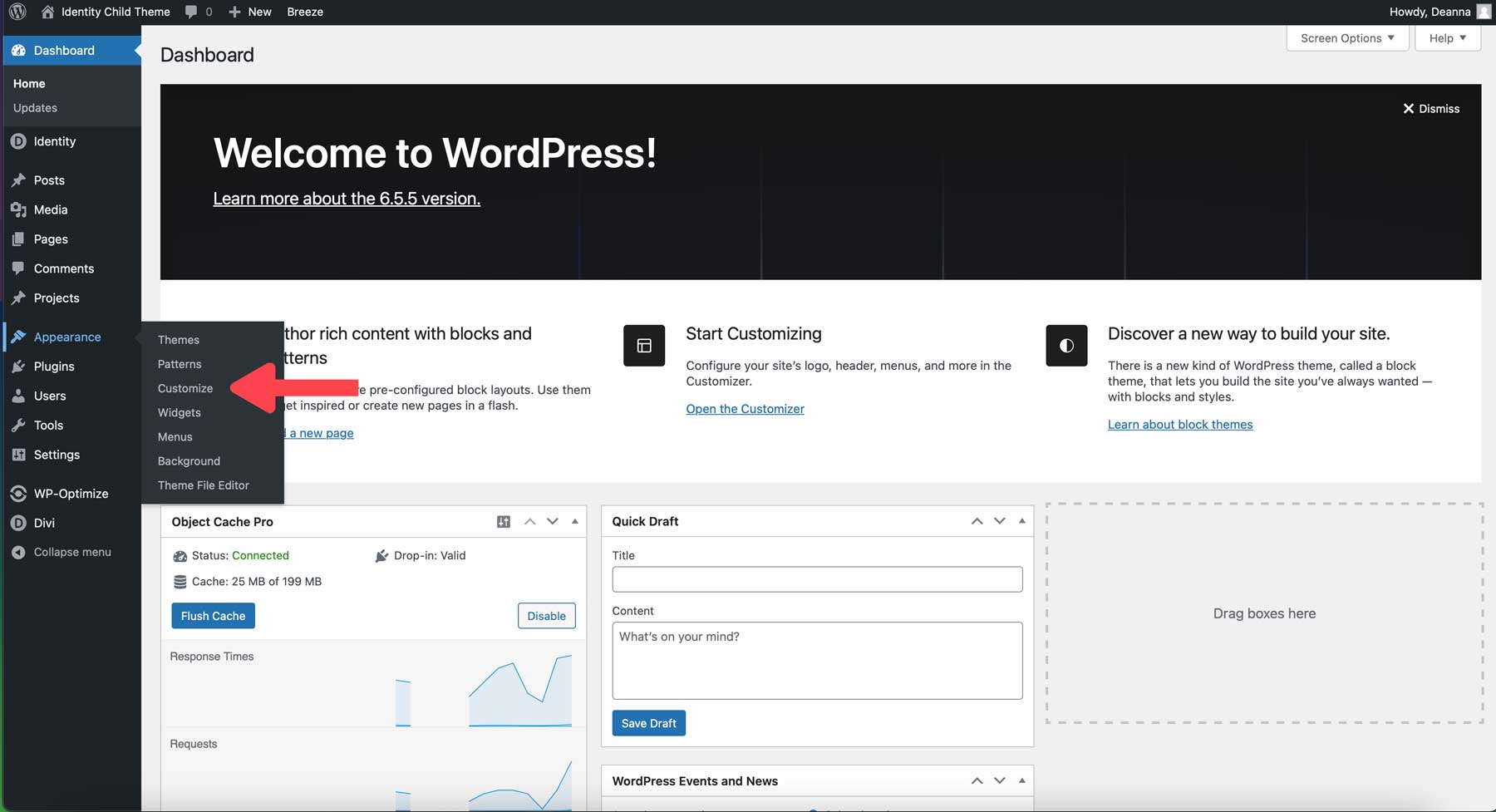Click the WordPress logo in admin bar
The width and height of the screenshot is (1496, 812).
pos(17,12)
